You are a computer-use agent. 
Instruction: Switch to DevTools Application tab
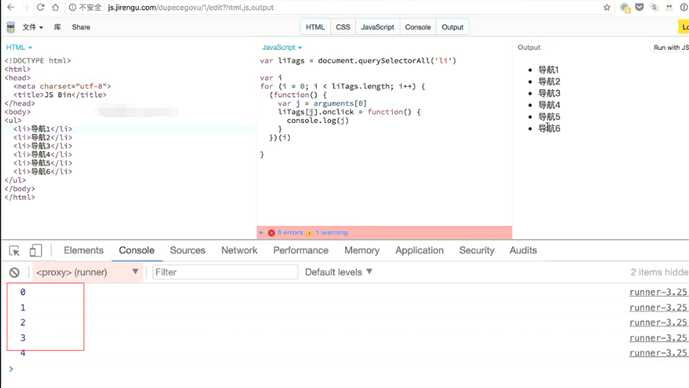click(419, 250)
